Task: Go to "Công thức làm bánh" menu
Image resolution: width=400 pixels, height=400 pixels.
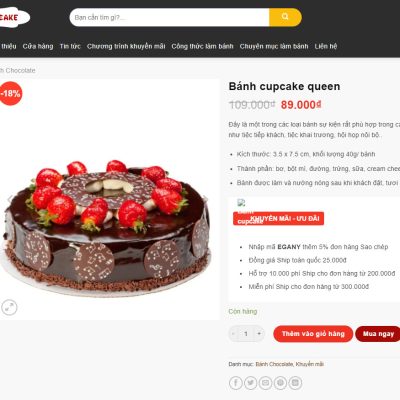Action: [202, 46]
